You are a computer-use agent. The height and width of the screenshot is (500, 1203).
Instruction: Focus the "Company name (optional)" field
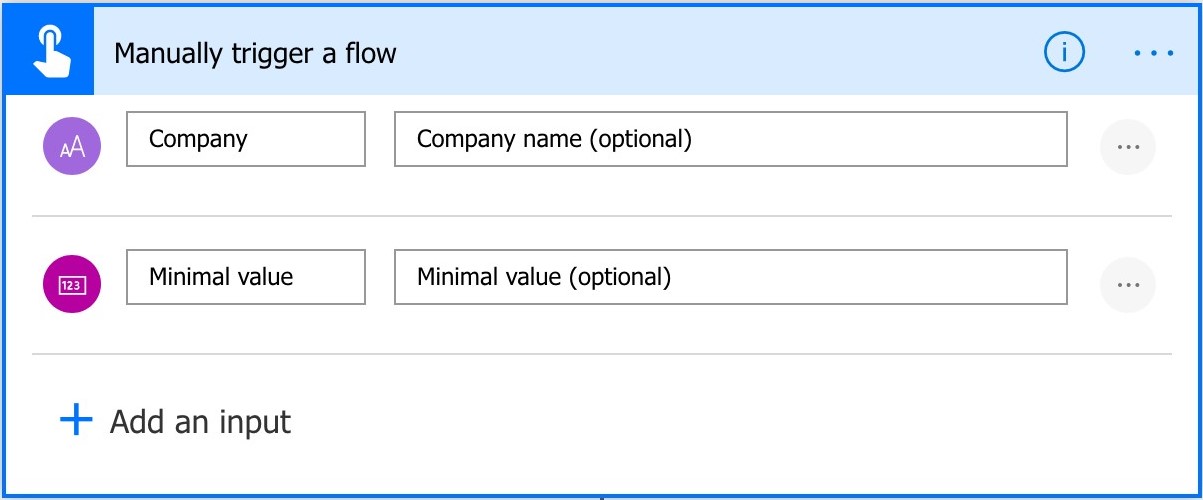[730, 139]
